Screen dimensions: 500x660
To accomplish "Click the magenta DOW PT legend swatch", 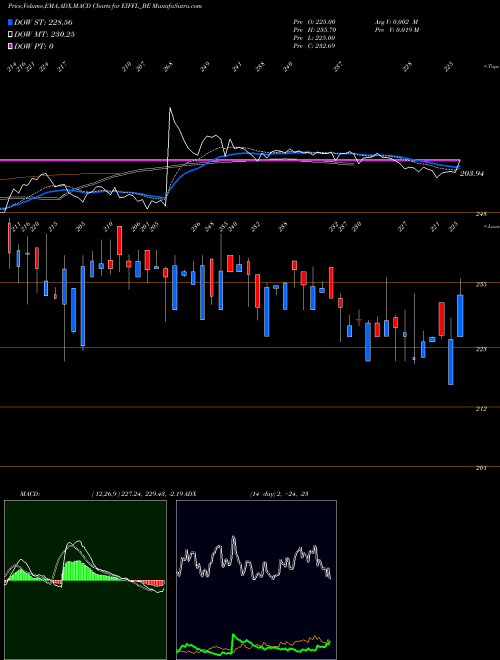I will point(11,46).
